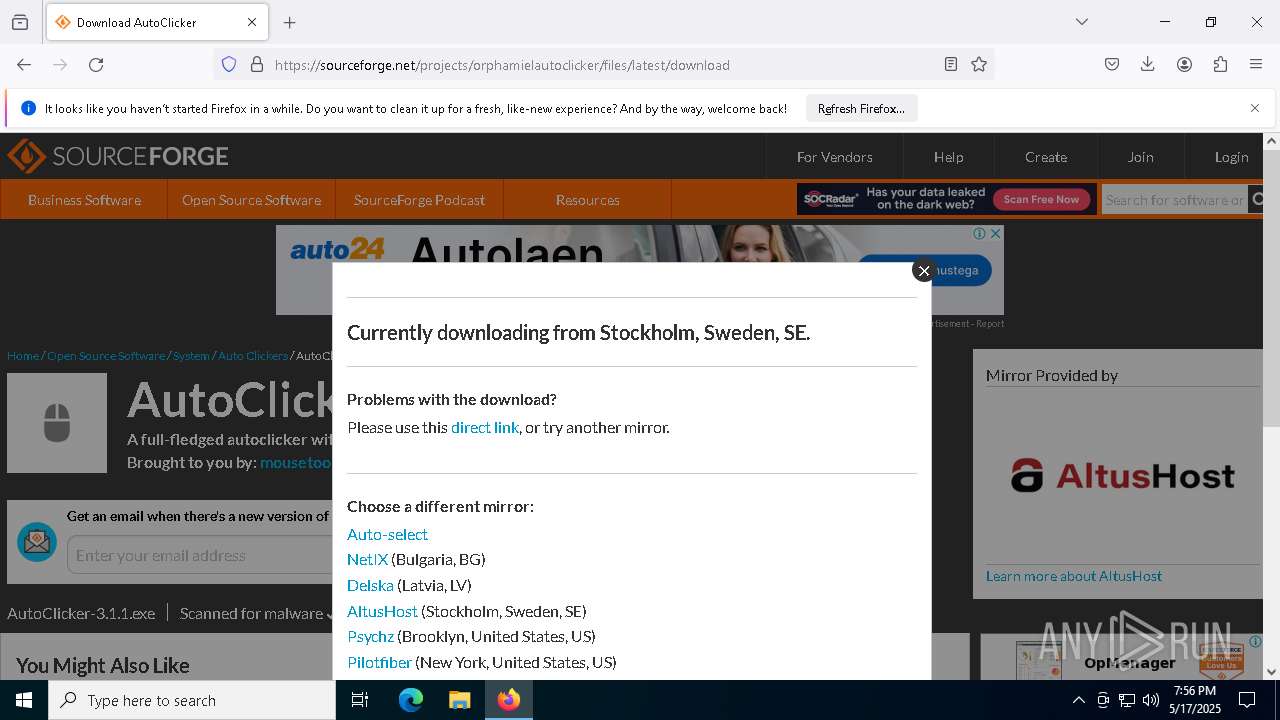Click the Join menu item
Screen dimensions: 1280x720
point(1141,157)
